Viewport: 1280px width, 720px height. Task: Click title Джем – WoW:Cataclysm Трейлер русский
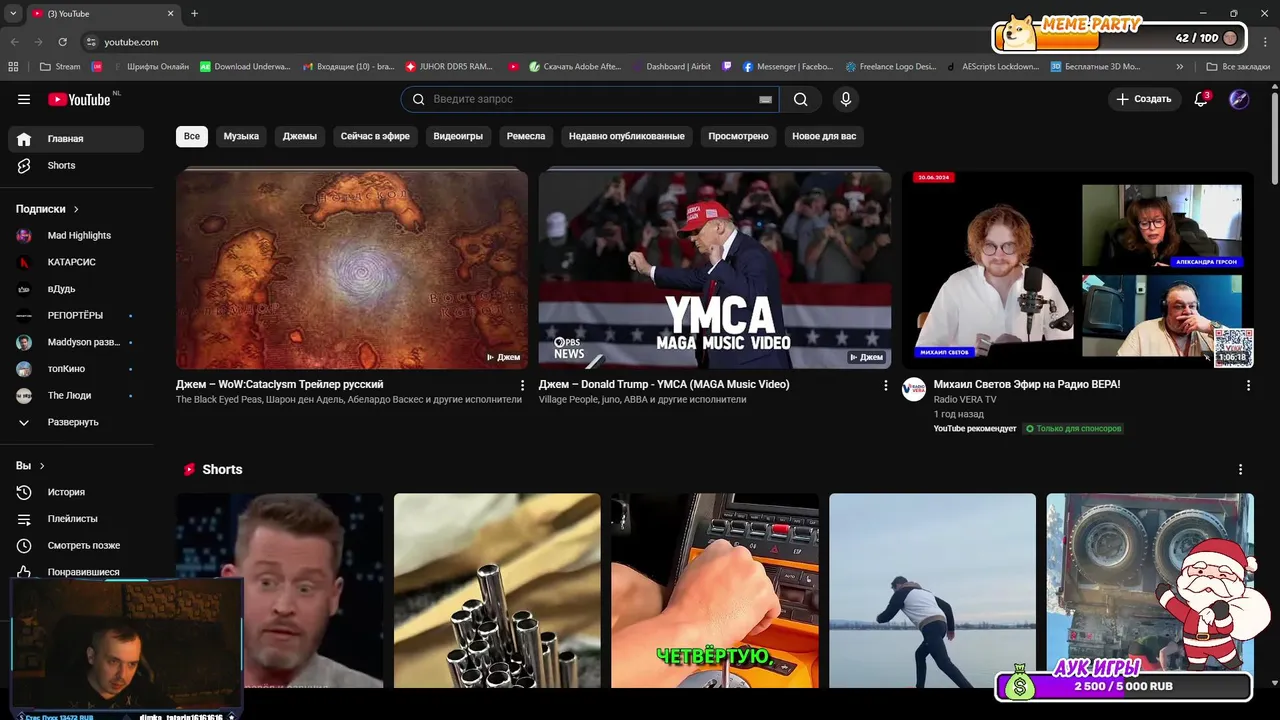point(280,384)
